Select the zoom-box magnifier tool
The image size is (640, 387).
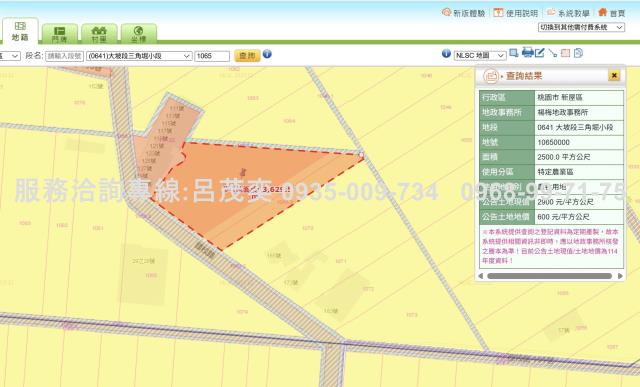(514, 53)
